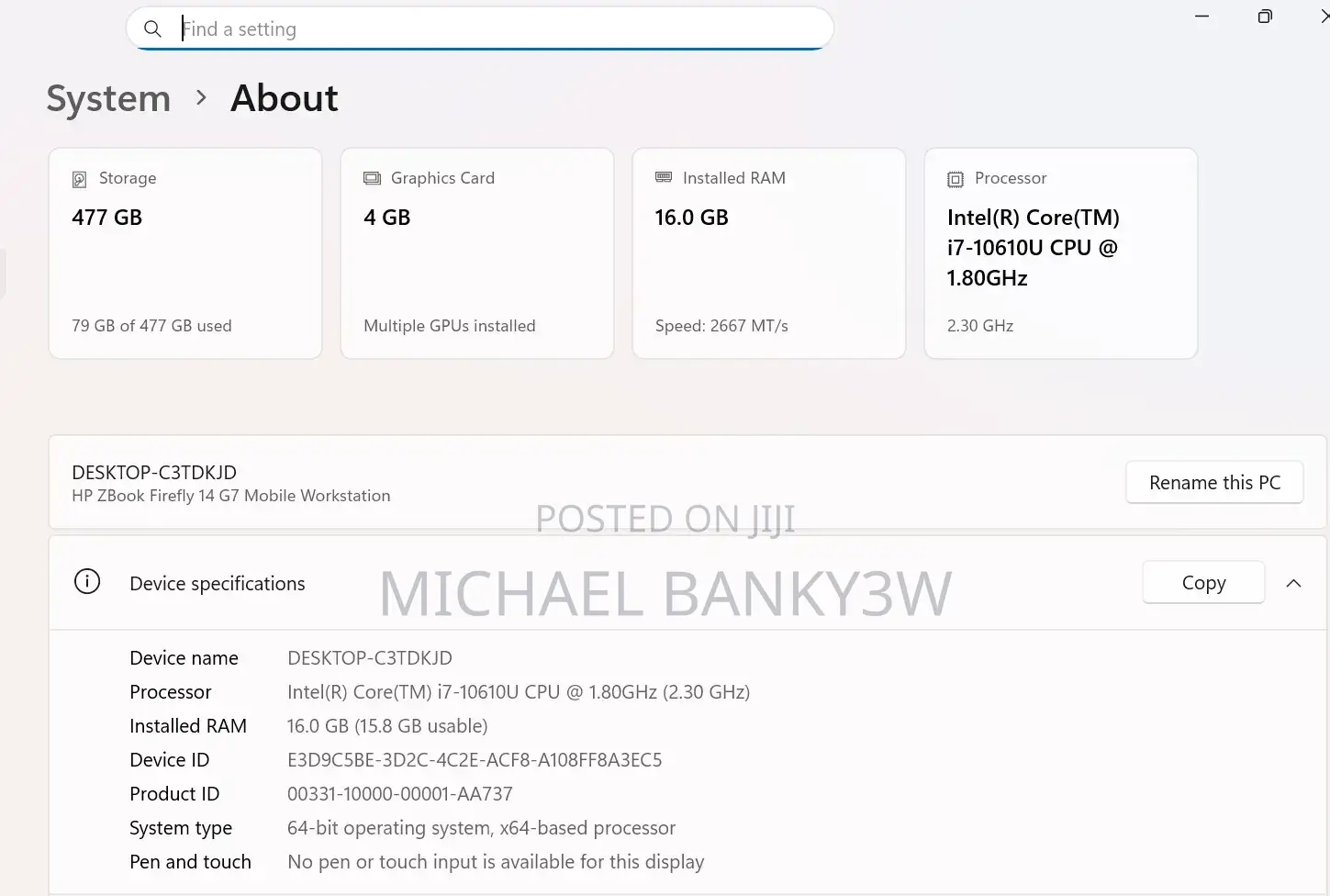The width and height of the screenshot is (1330, 896).
Task: Go back to System breadcrumb
Action: point(108,98)
